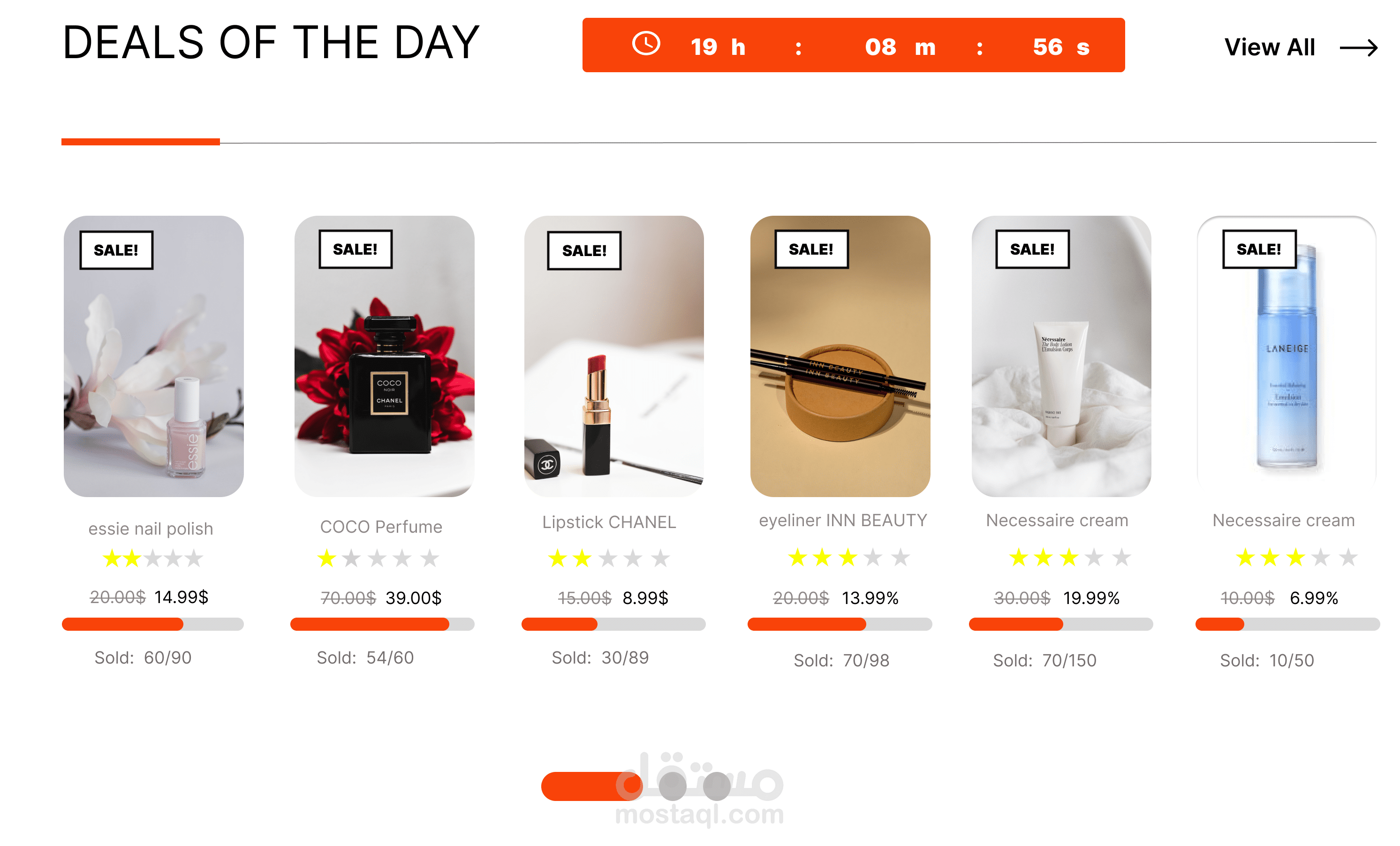1400x846 pixels.
Task: Open the View All deals link
Action: pos(1269,47)
